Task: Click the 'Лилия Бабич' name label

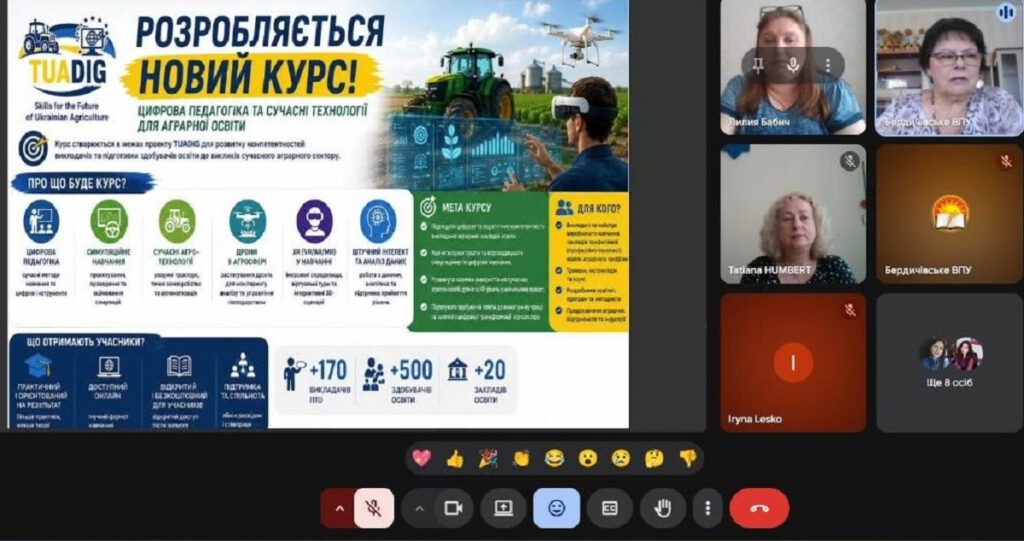Action: 758,122
